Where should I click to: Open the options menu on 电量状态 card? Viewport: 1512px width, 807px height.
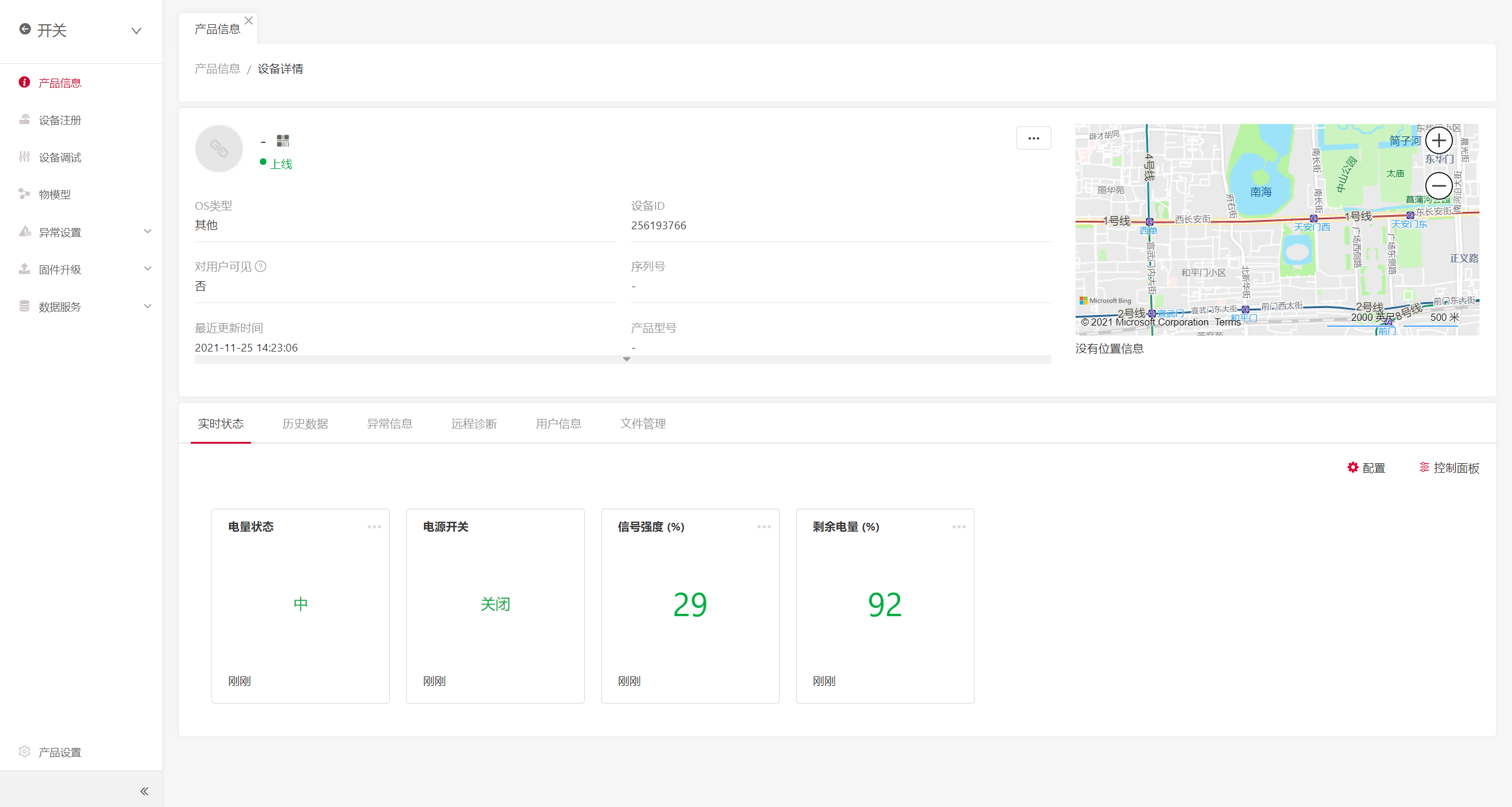tap(374, 526)
